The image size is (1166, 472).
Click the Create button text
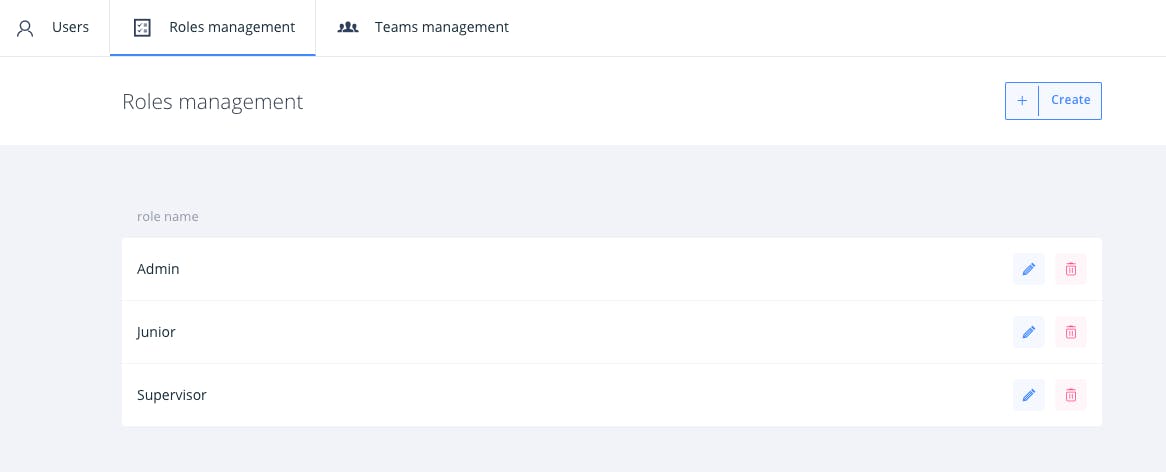(1070, 100)
